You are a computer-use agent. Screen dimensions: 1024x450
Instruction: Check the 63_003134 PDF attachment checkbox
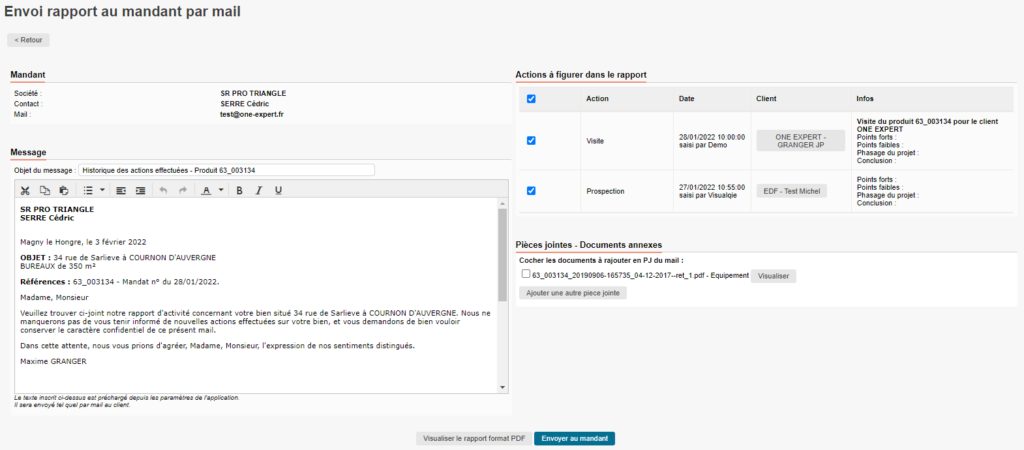click(526, 274)
